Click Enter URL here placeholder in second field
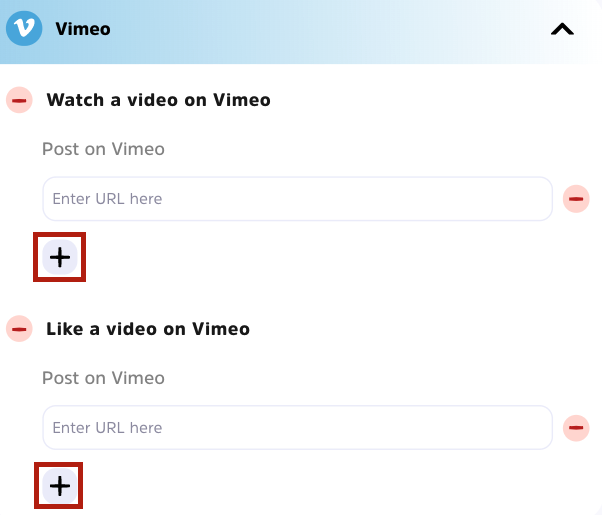This screenshot has width=602, height=515. click(107, 428)
